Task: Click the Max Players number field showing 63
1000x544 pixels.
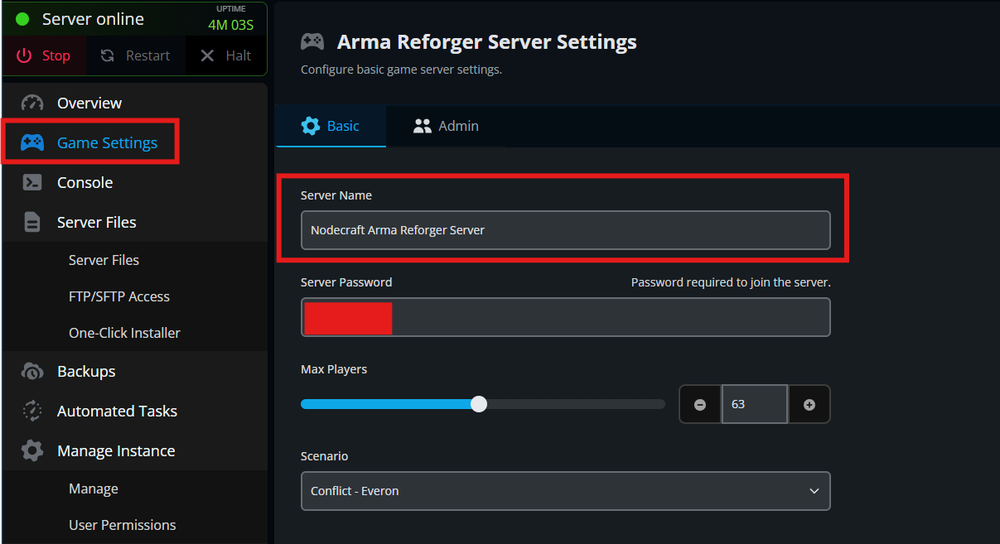Action: [x=754, y=404]
